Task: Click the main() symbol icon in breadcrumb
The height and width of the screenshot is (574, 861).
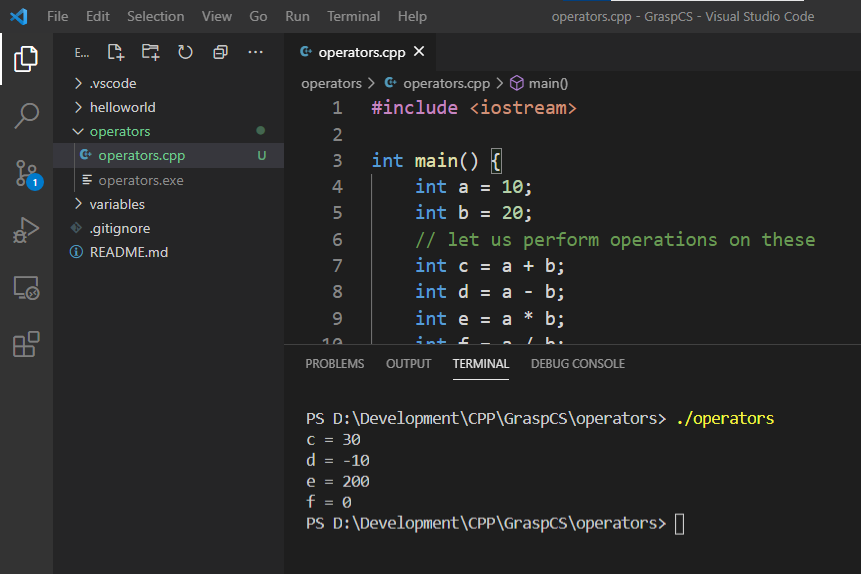Action: 517,83
